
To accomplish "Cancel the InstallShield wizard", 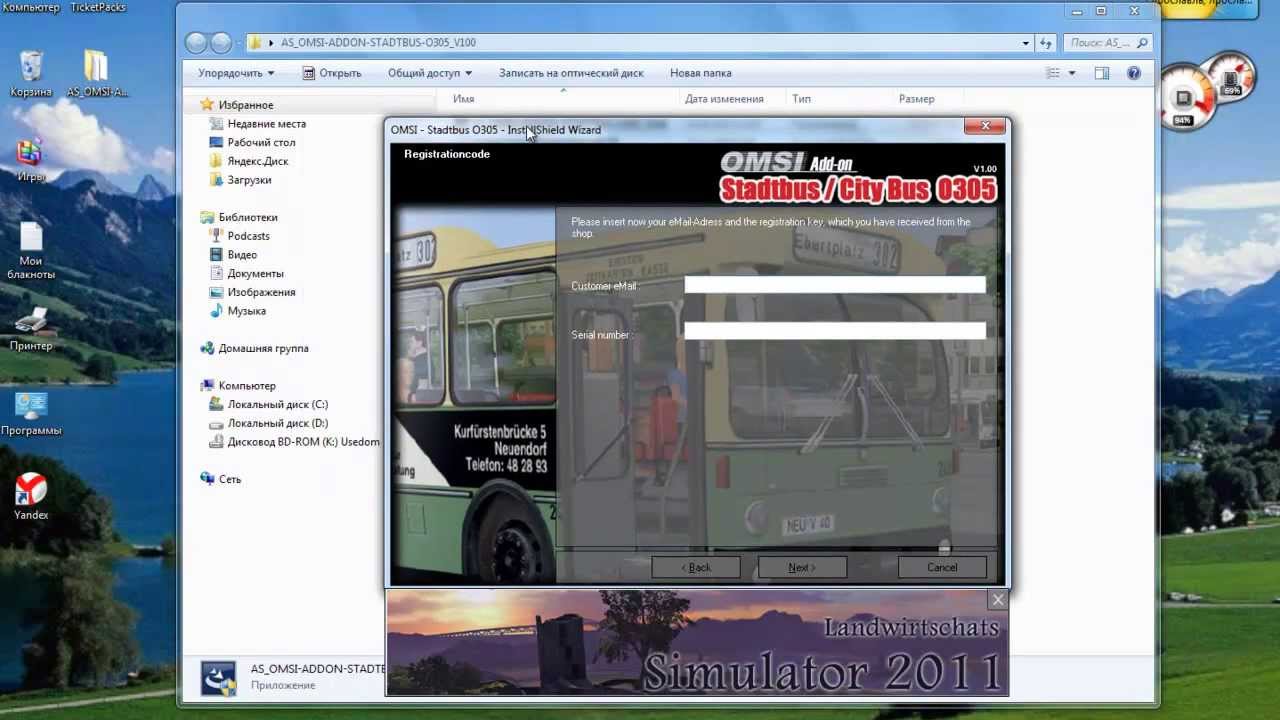I will 942,567.
